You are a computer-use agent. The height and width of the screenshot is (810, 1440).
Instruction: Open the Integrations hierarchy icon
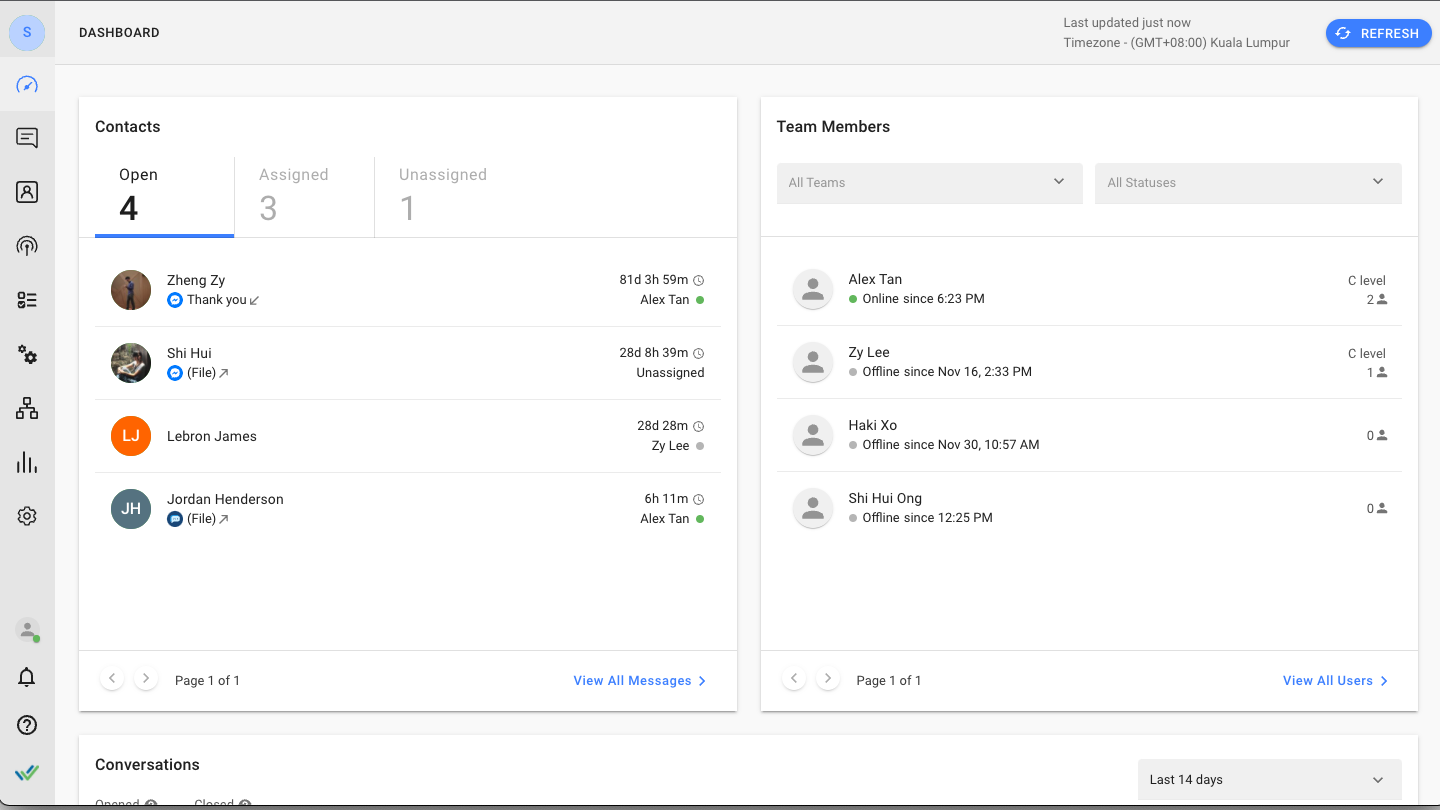point(27,408)
